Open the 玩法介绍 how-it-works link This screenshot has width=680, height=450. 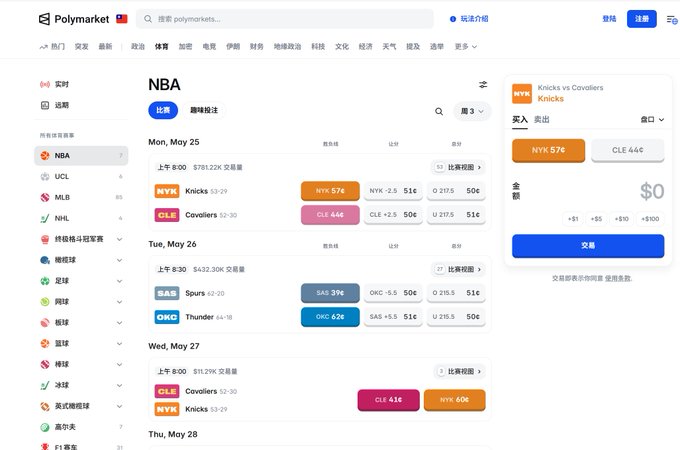469,19
